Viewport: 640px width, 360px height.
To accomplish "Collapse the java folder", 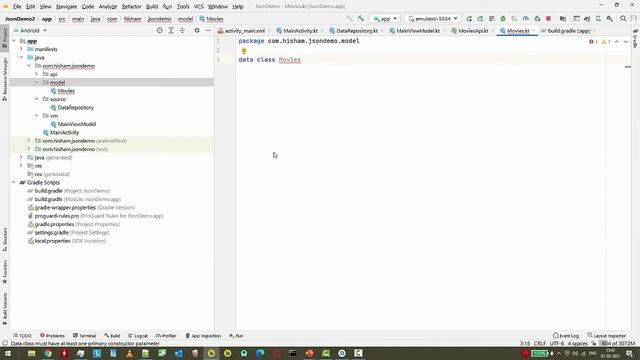I will point(21,58).
